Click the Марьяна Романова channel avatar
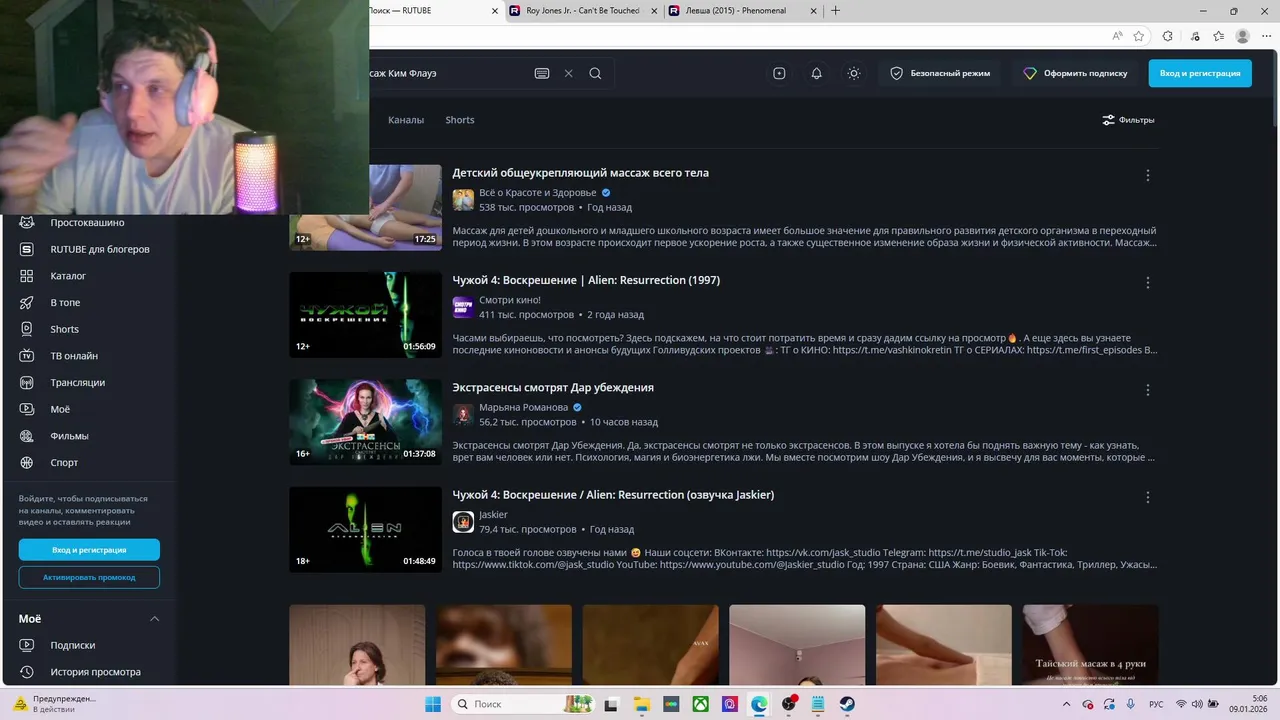The height and width of the screenshot is (720, 1280). click(463, 415)
